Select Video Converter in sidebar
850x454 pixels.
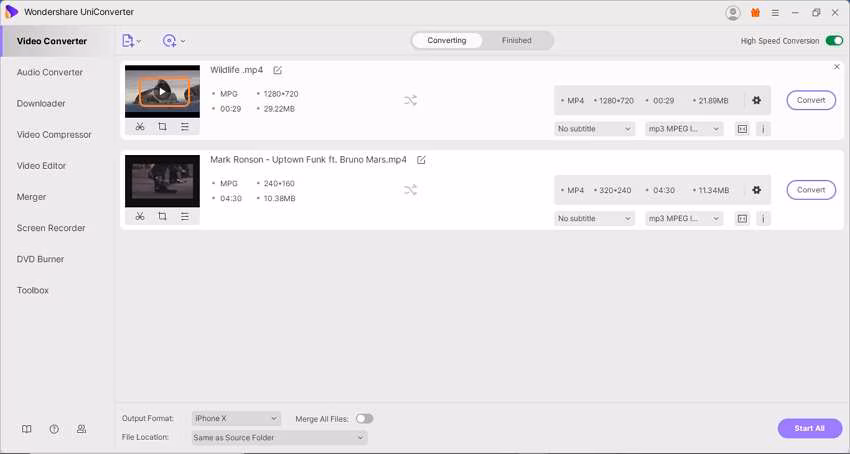coord(51,41)
